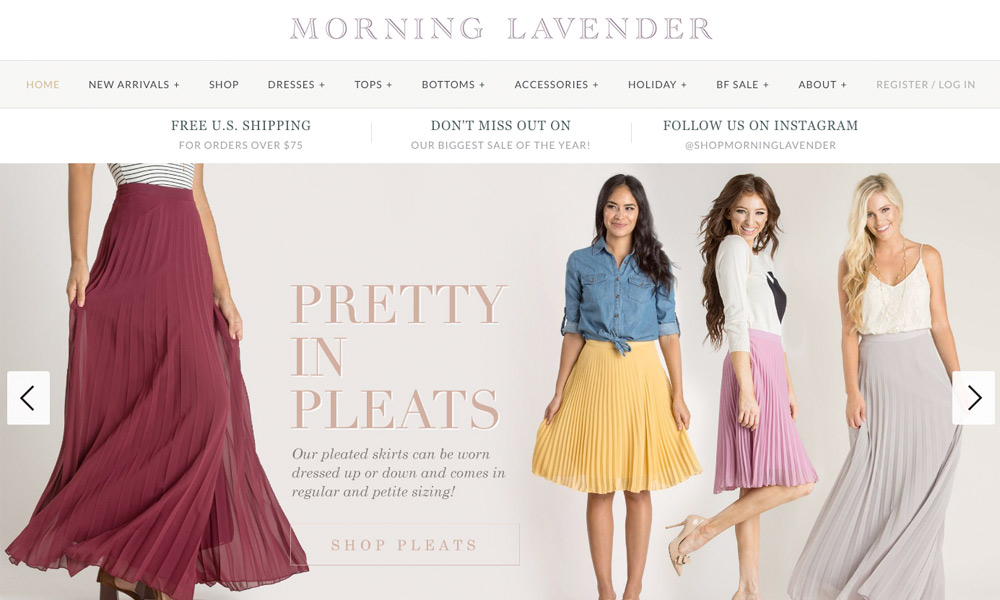Image resolution: width=1000 pixels, height=600 pixels.
Task: Expand the BF Sale menu
Action: click(x=742, y=84)
